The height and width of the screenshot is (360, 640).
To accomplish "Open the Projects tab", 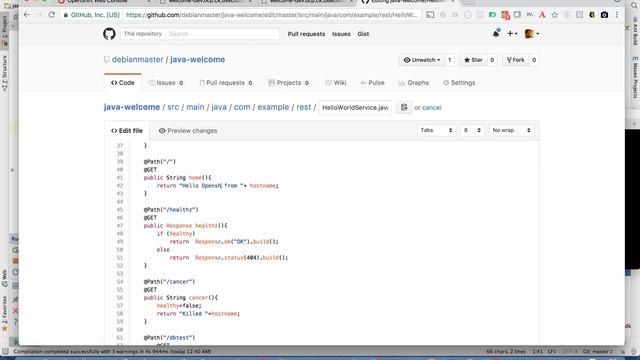I will click(289, 83).
